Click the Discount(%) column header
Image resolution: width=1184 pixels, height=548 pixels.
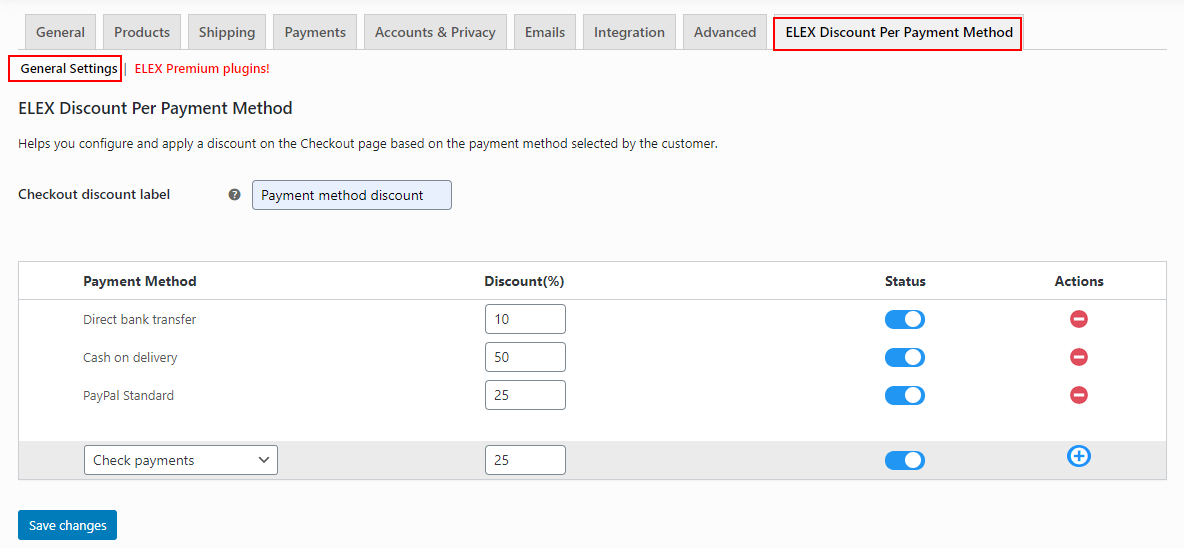[524, 282]
